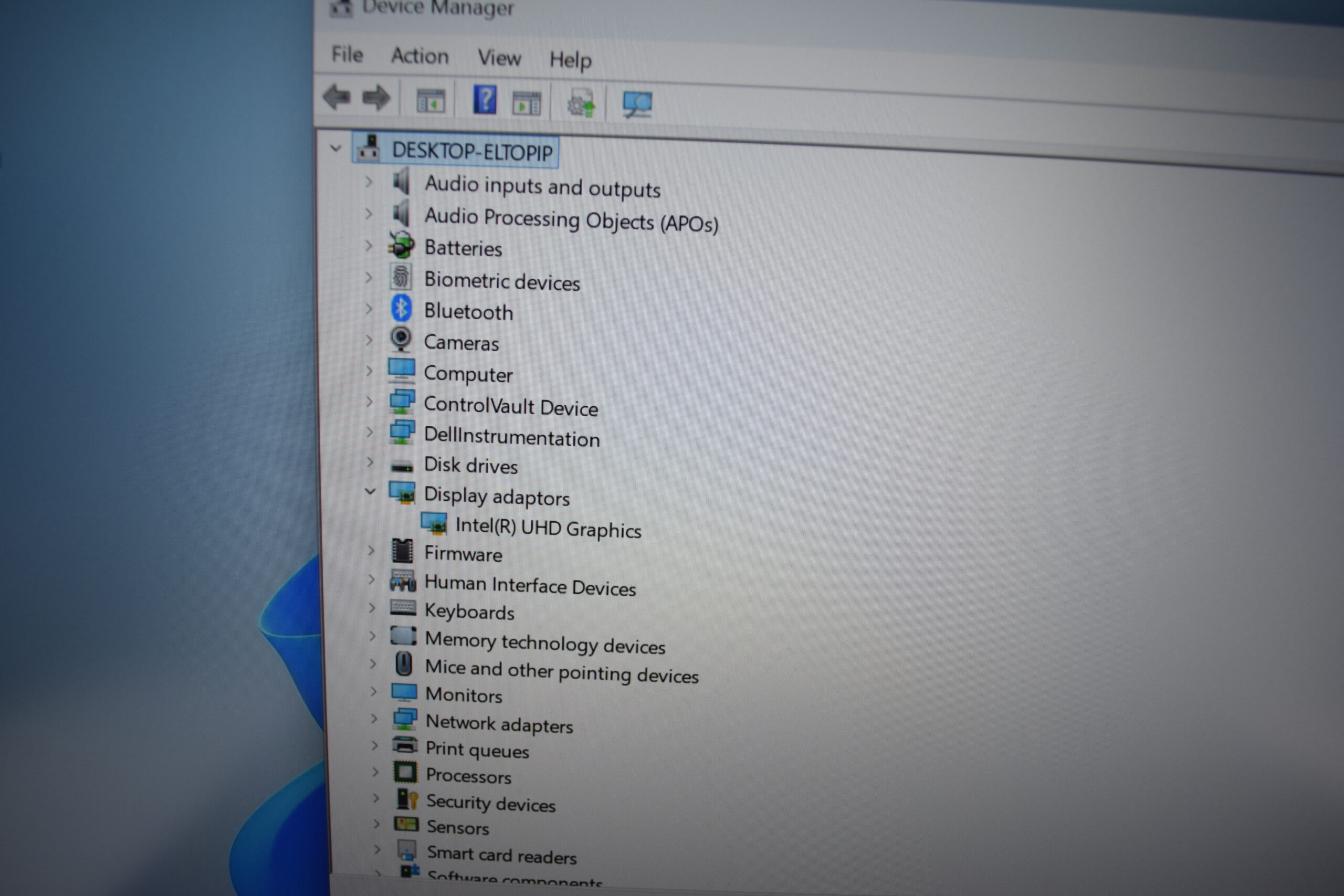Click Show/Hide Console Tree toolbar icon

pos(430,101)
